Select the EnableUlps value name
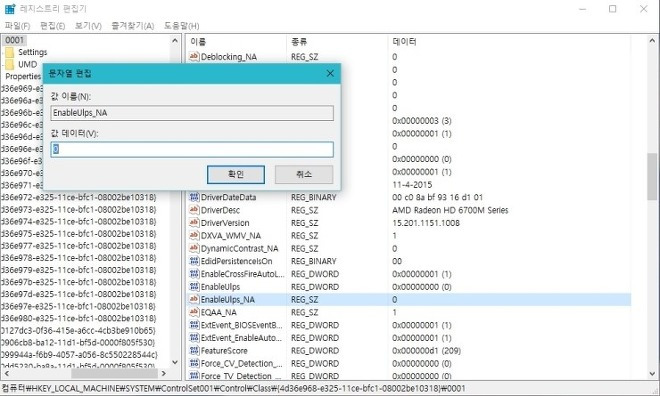The width and height of the screenshot is (660, 396). point(220,287)
